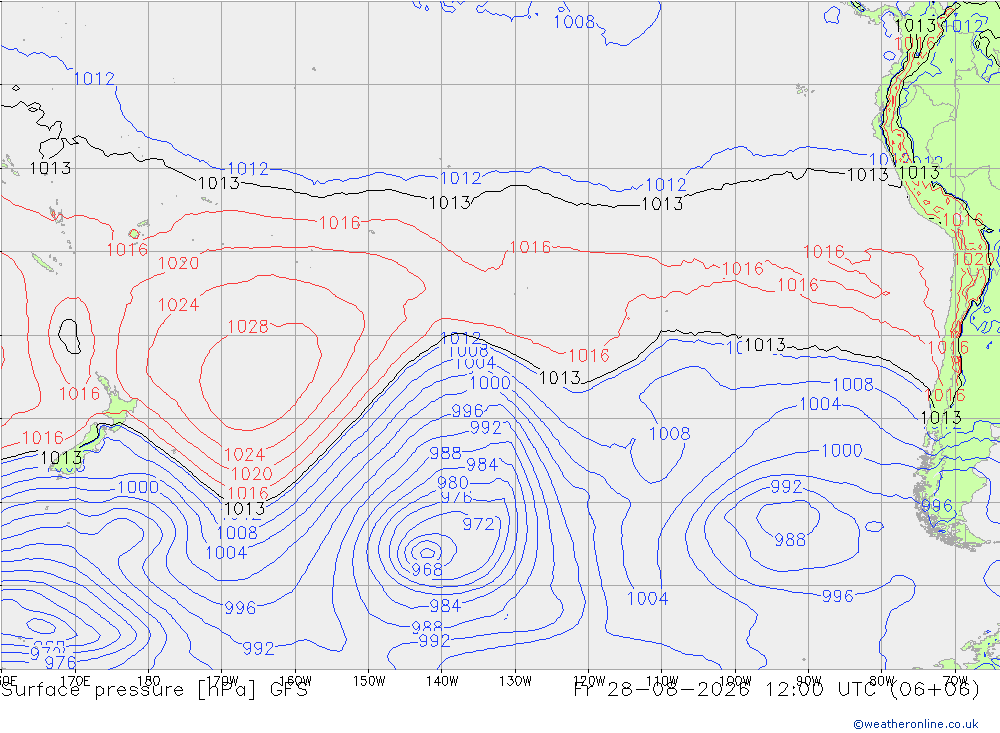
Task: Click the Surface pressure [hPa] GFS title
Action: [x=154, y=690]
